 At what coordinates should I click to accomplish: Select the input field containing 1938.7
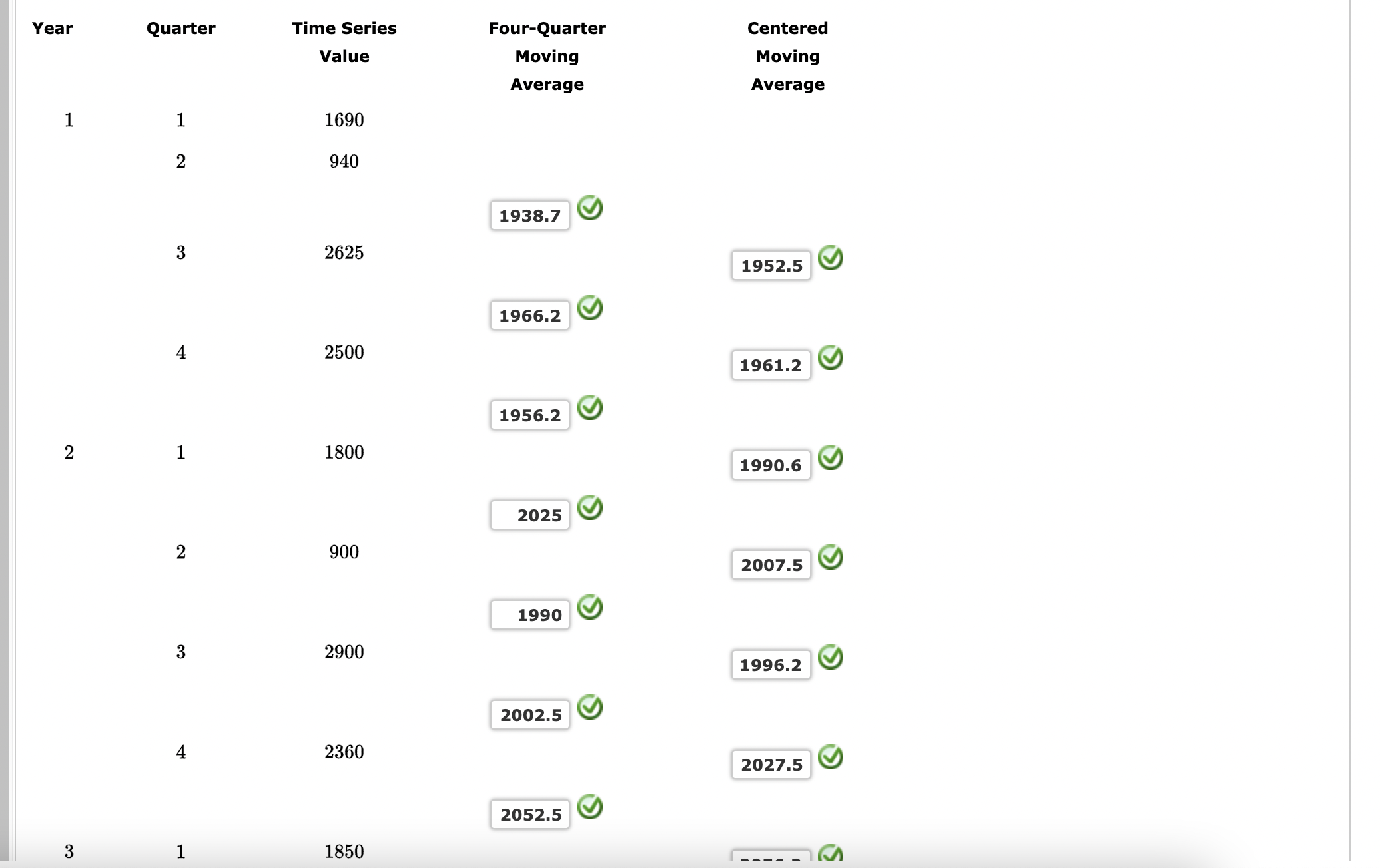click(529, 214)
